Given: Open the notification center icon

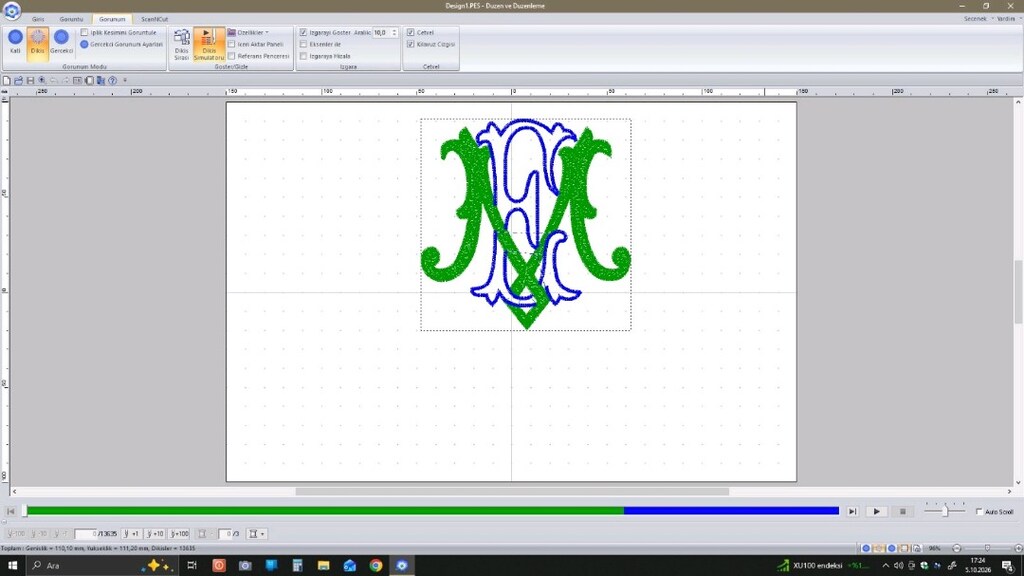Looking at the screenshot, I should click(1008, 566).
